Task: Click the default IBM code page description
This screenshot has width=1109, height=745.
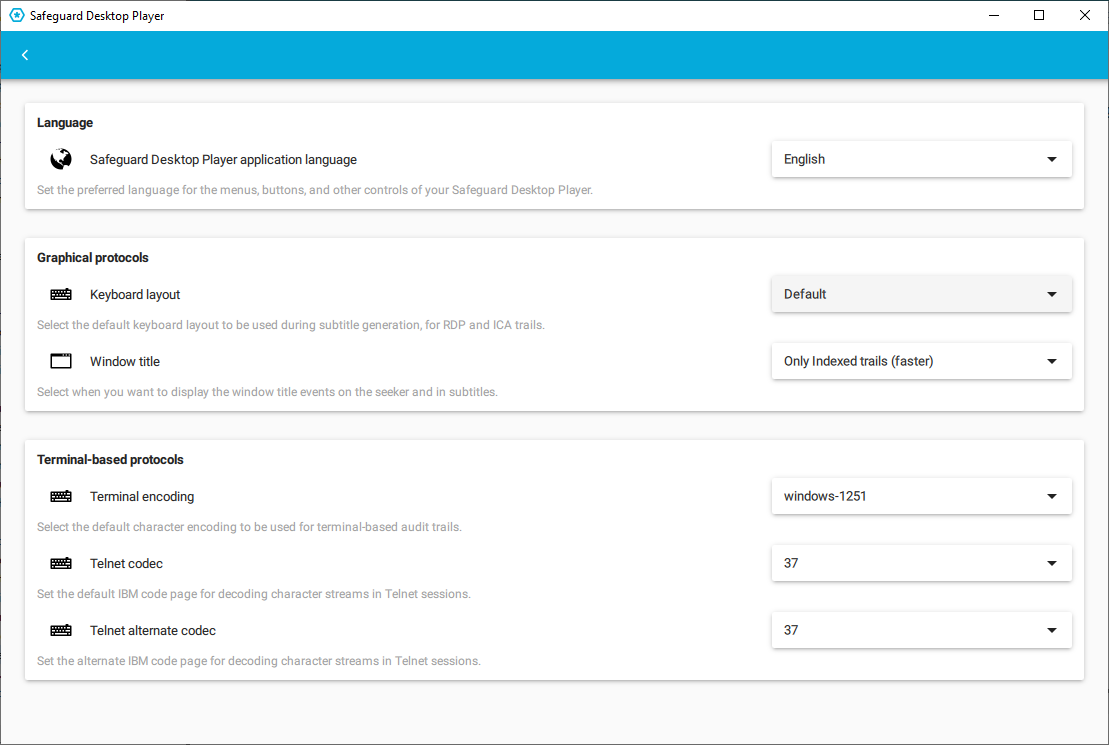Action: point(253,594)
